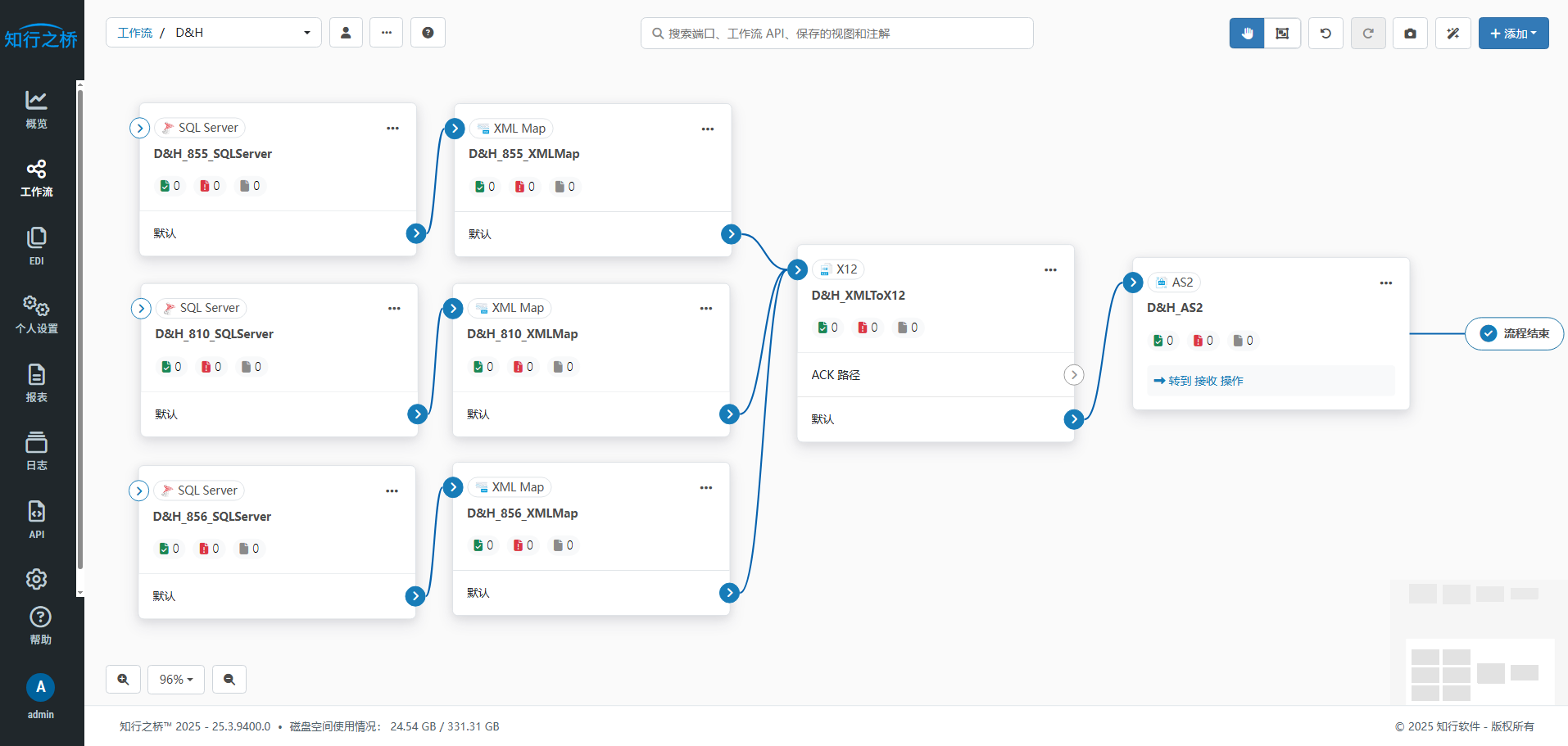
Task: Click the 工作流 breadcrumb link
Action: (x=135, y=33)
